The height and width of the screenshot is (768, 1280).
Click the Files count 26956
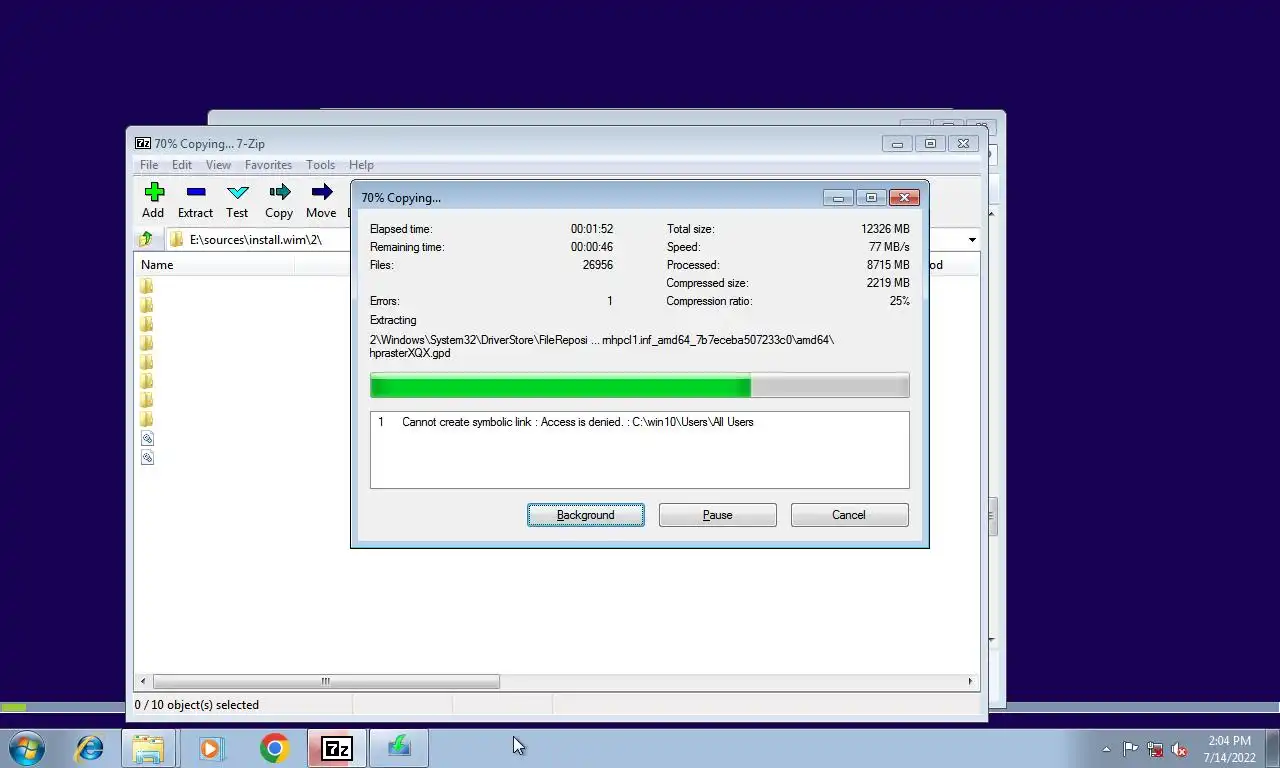(x=597, y=265)
